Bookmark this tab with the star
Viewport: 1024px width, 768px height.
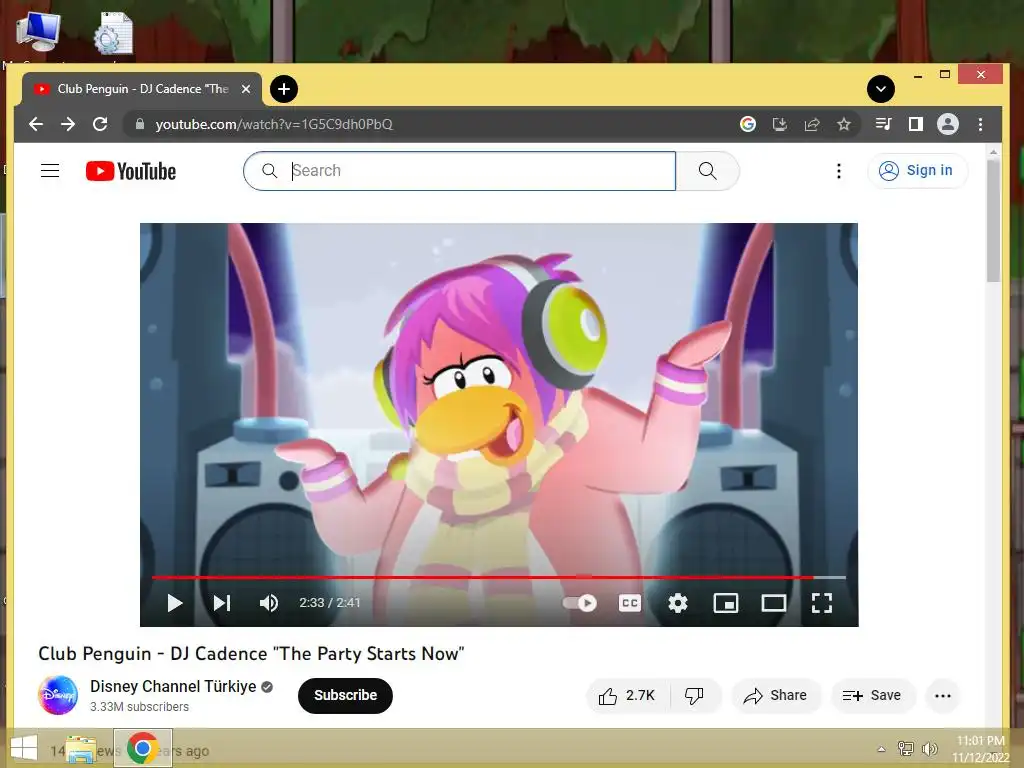pos(844,124)
